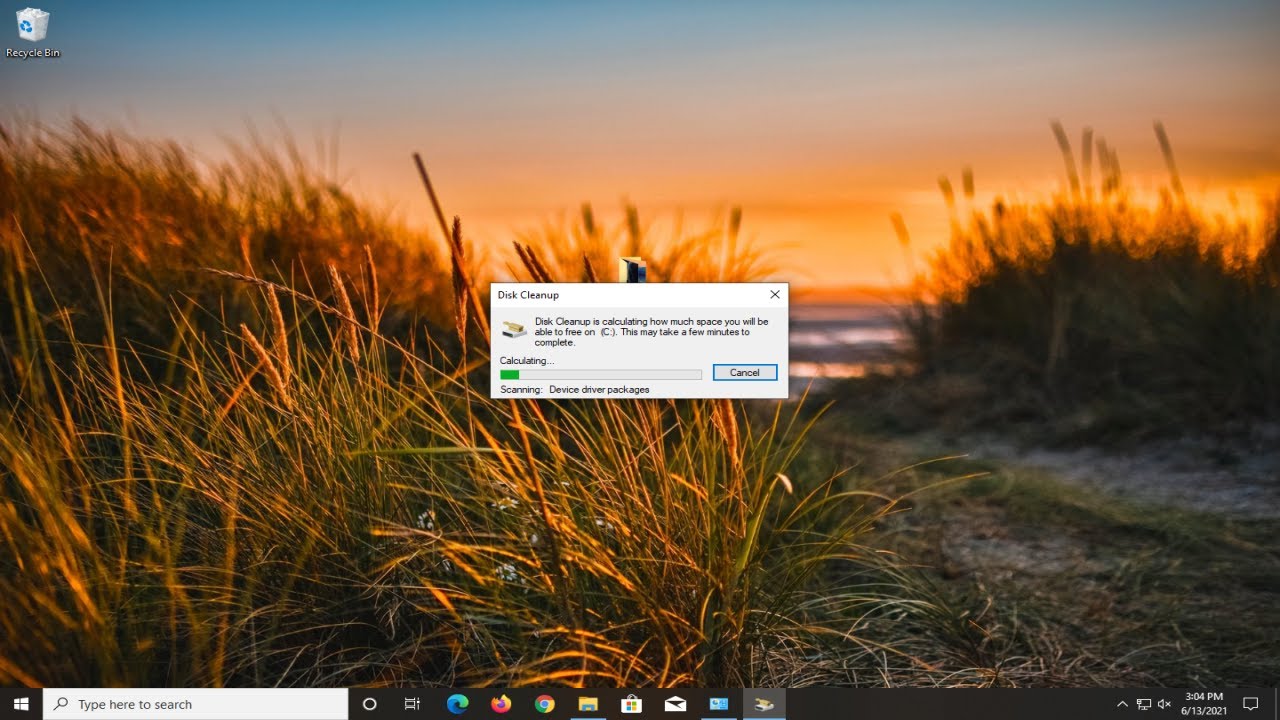Launch Google Chrome from the taskbar

[544, 704]
